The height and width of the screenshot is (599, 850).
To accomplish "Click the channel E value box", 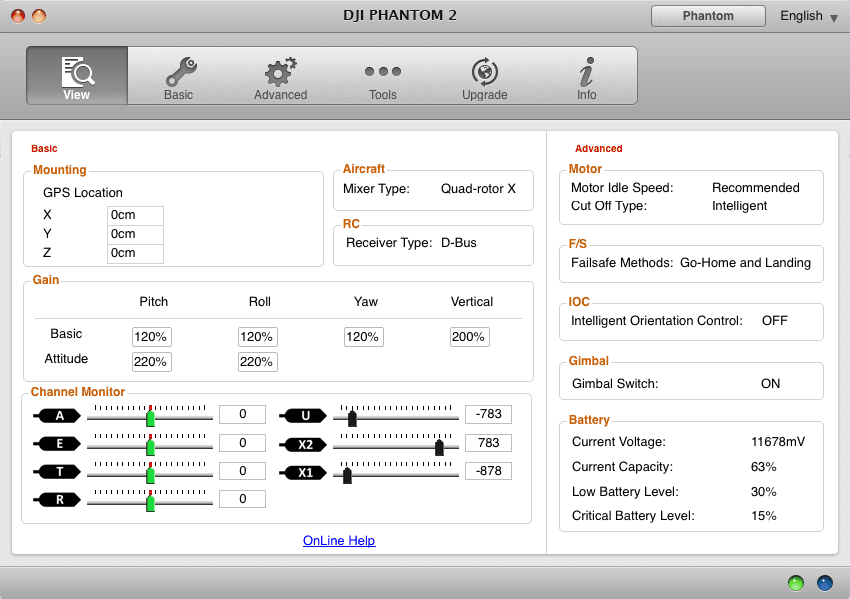I will 242,443.
